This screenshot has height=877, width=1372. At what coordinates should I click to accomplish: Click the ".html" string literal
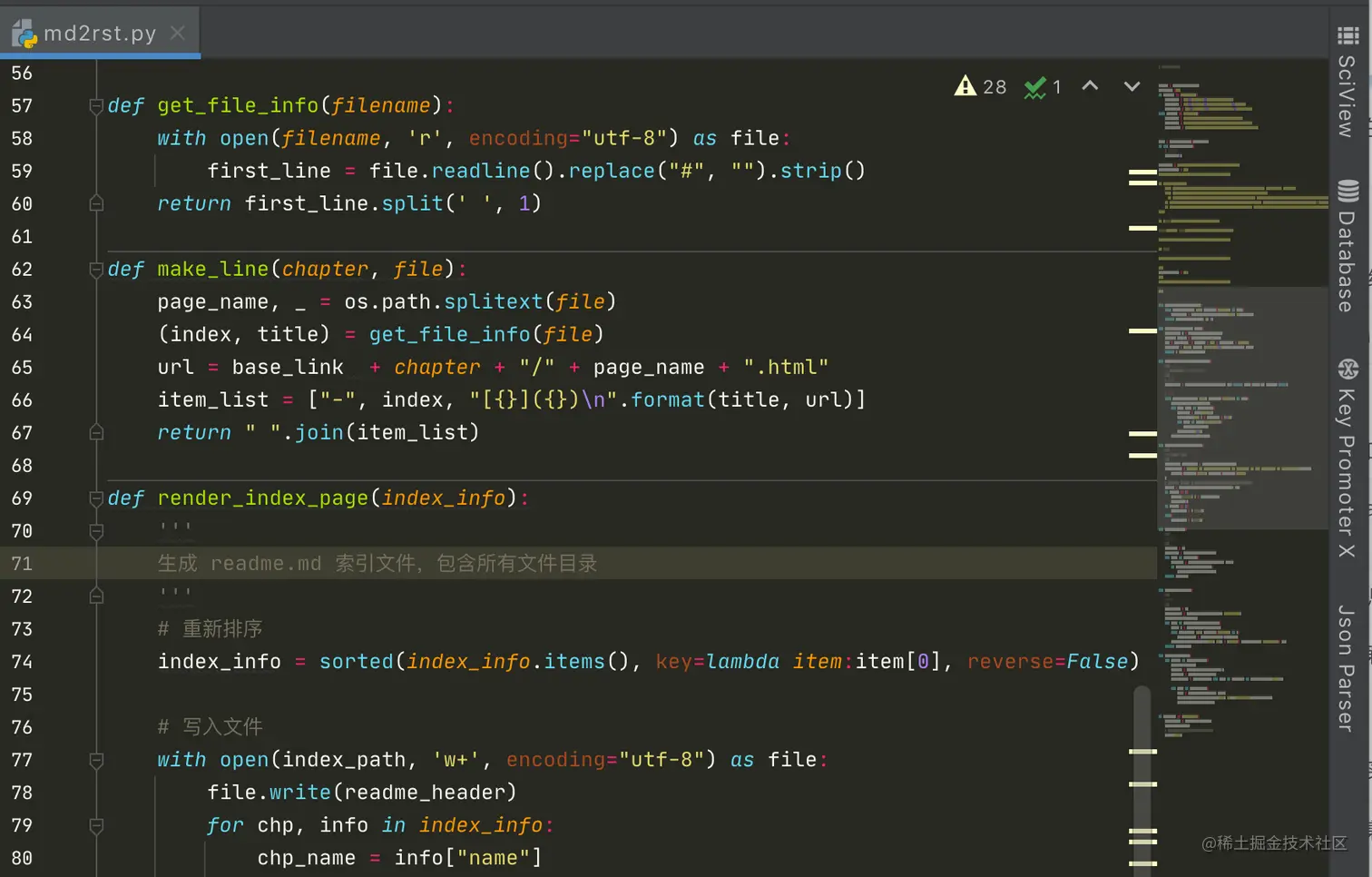tap(786, 367)
